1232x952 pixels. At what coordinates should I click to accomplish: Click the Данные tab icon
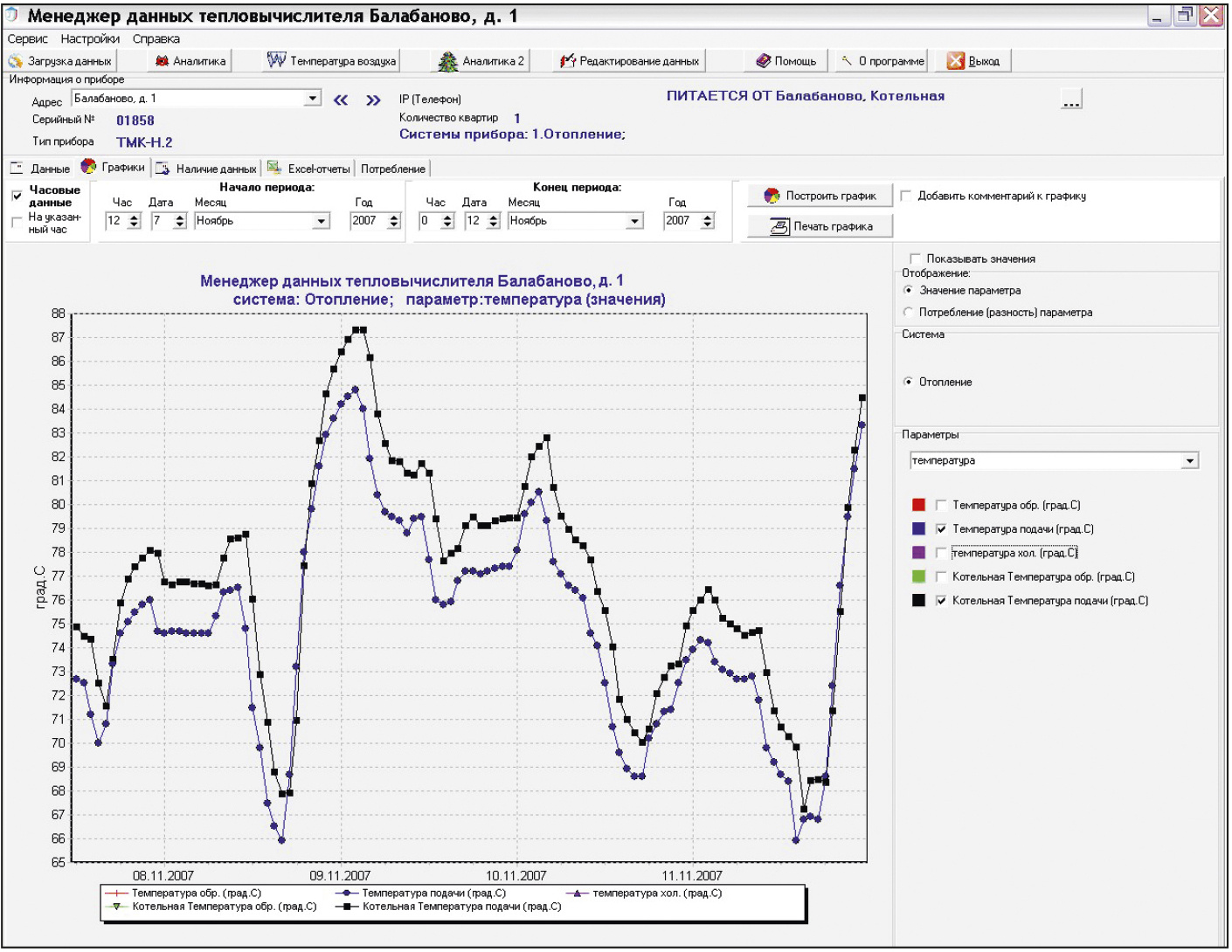17,168
